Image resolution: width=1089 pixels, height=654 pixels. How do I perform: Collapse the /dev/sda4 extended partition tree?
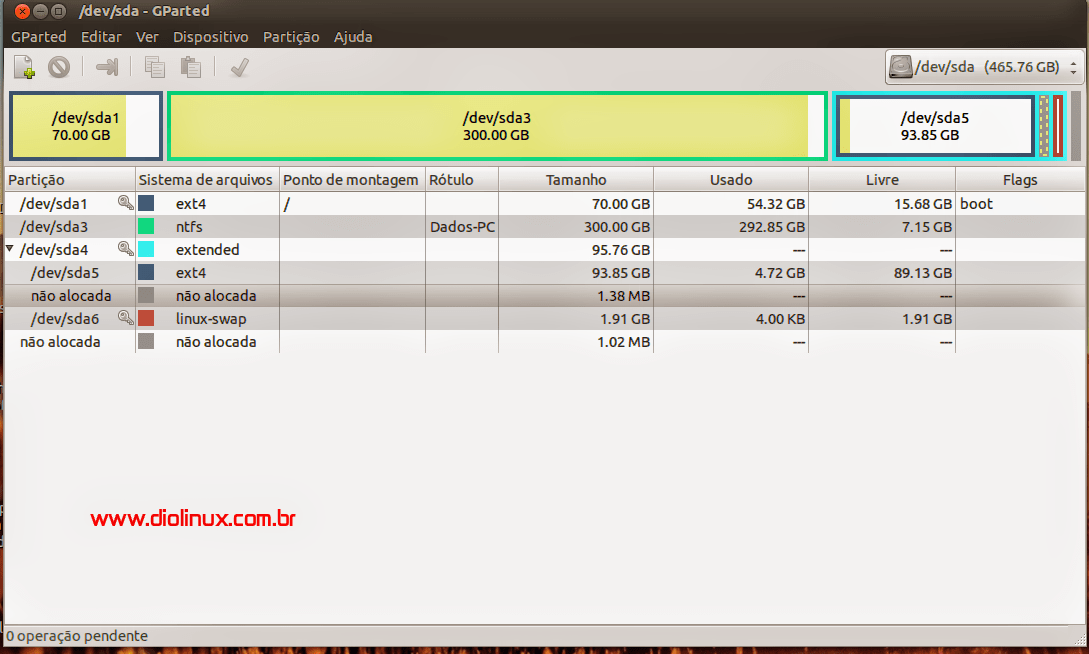(x=11, y=250)
